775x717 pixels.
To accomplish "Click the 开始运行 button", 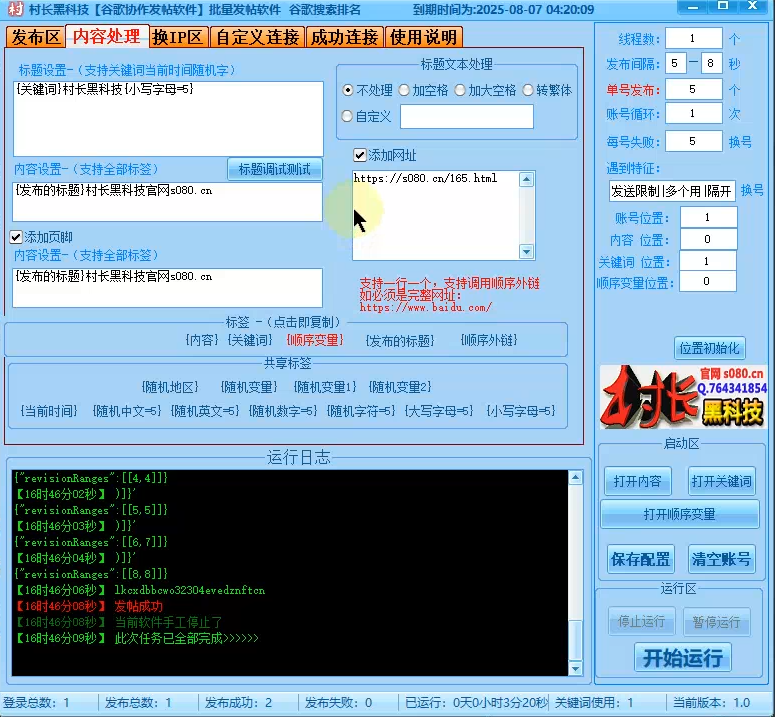I will click(x=683, y=658).
